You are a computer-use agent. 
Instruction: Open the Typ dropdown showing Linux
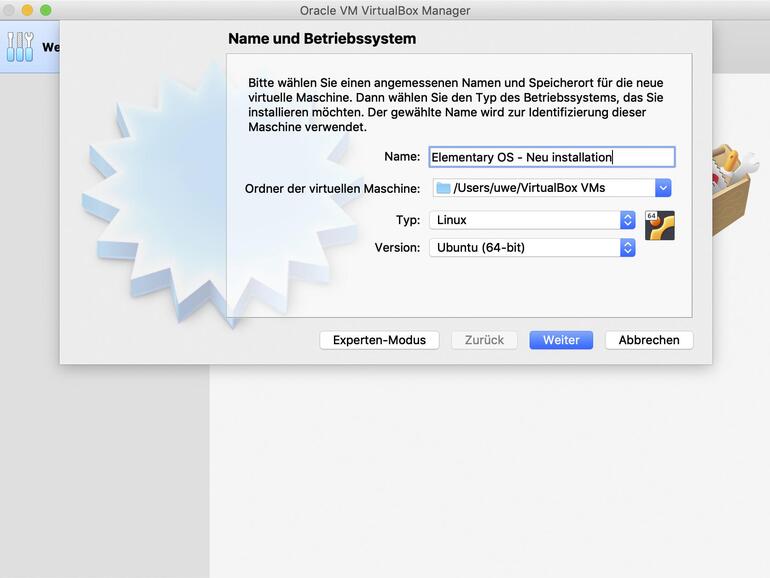tap(532, 220)
